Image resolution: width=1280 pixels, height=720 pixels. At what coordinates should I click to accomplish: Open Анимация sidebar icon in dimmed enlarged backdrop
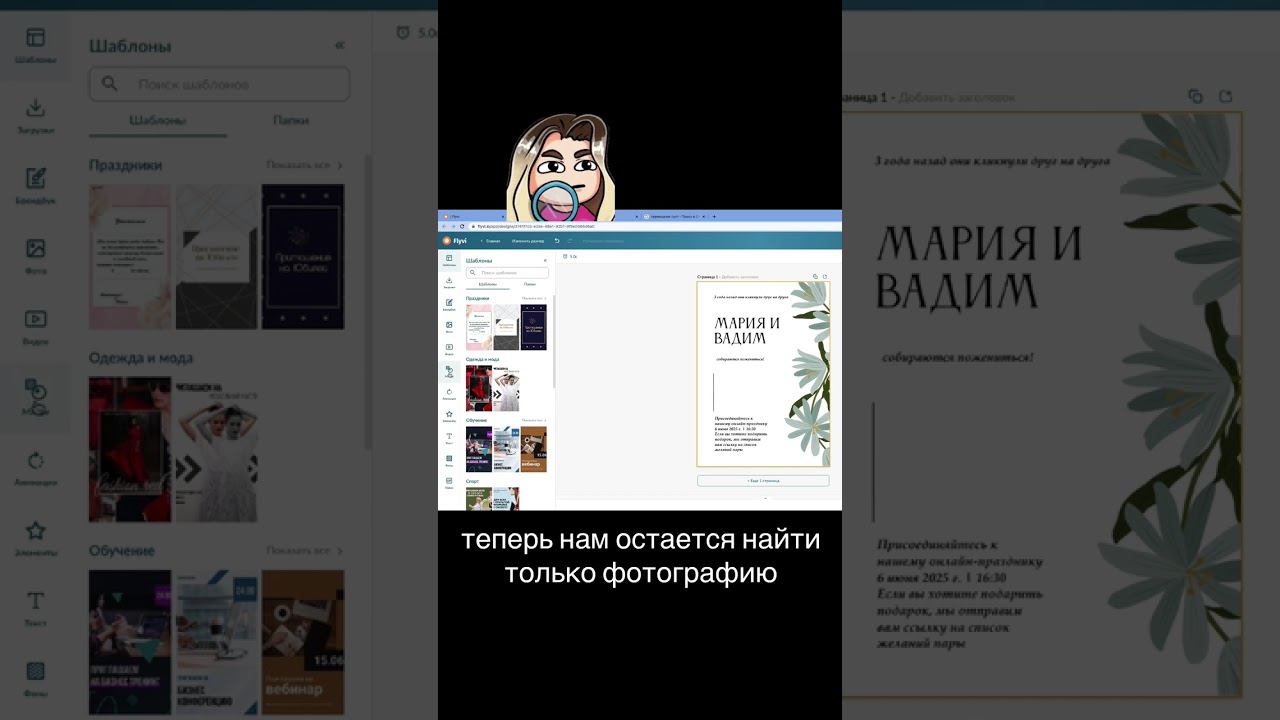(x=35, y=467)
